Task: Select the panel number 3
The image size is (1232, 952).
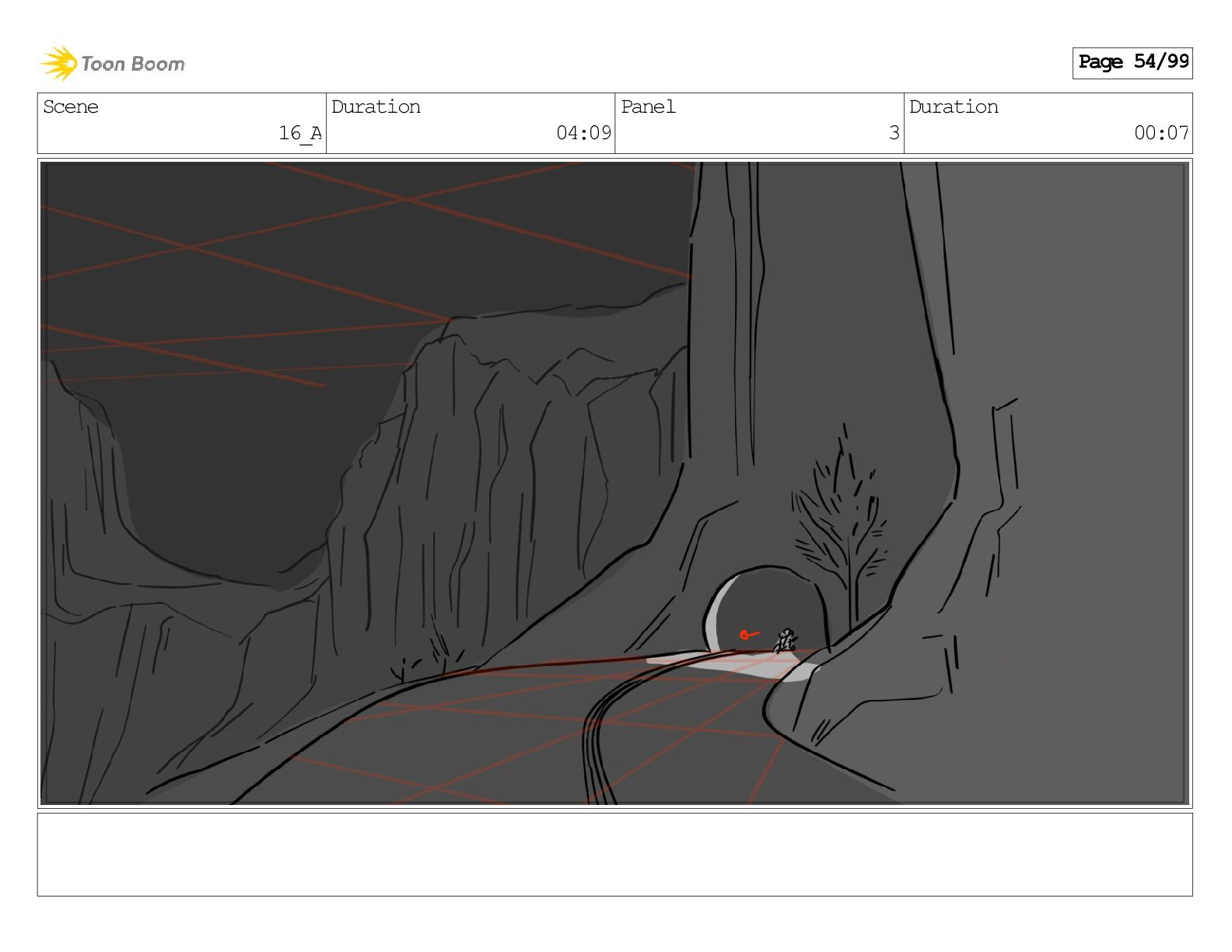Action: tap(894, 133)
